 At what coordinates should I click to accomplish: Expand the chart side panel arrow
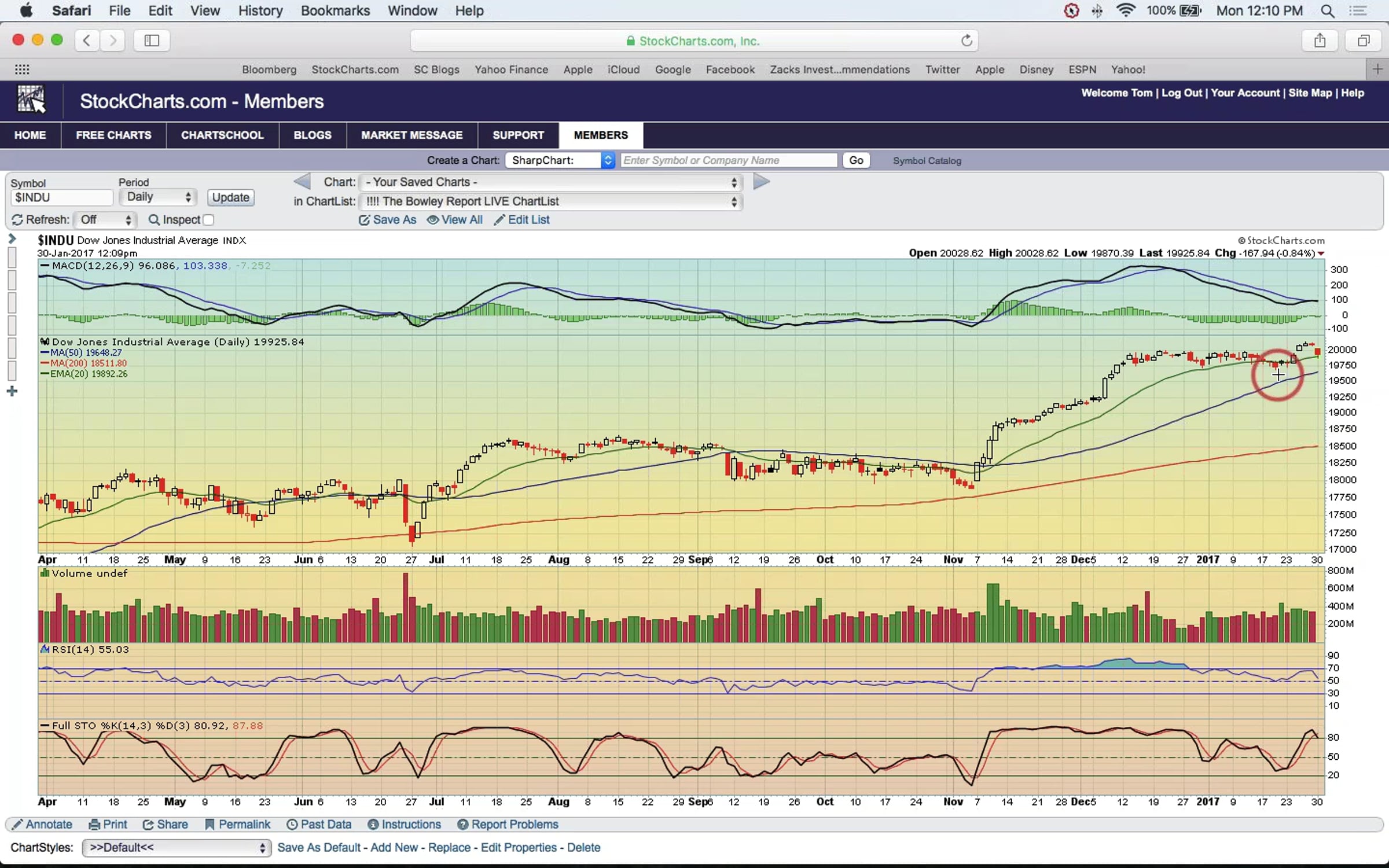click(12, 239)
